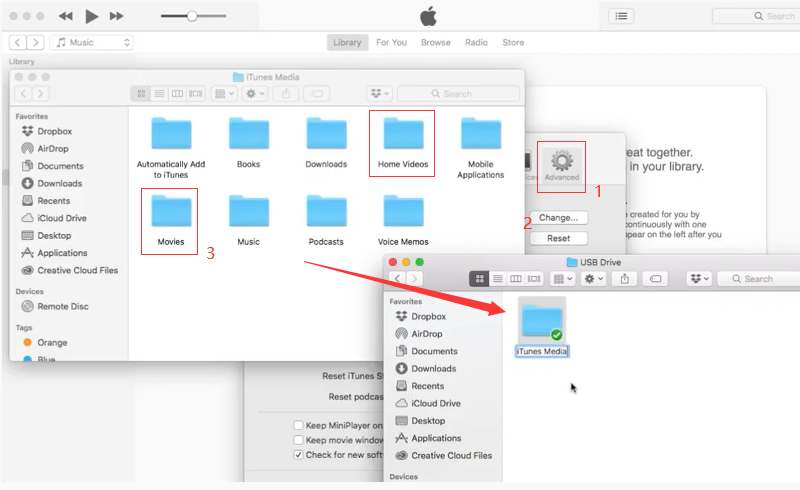Select column view in USB Drive window
This screenshot has height=490, width=800.
tap(516, 279)
